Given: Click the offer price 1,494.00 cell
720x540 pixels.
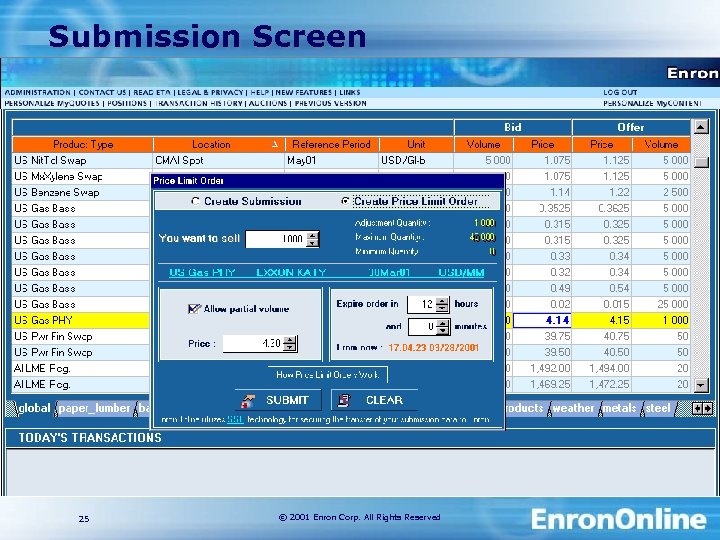Looking at the screenshot, I should [x=602, y=368].
